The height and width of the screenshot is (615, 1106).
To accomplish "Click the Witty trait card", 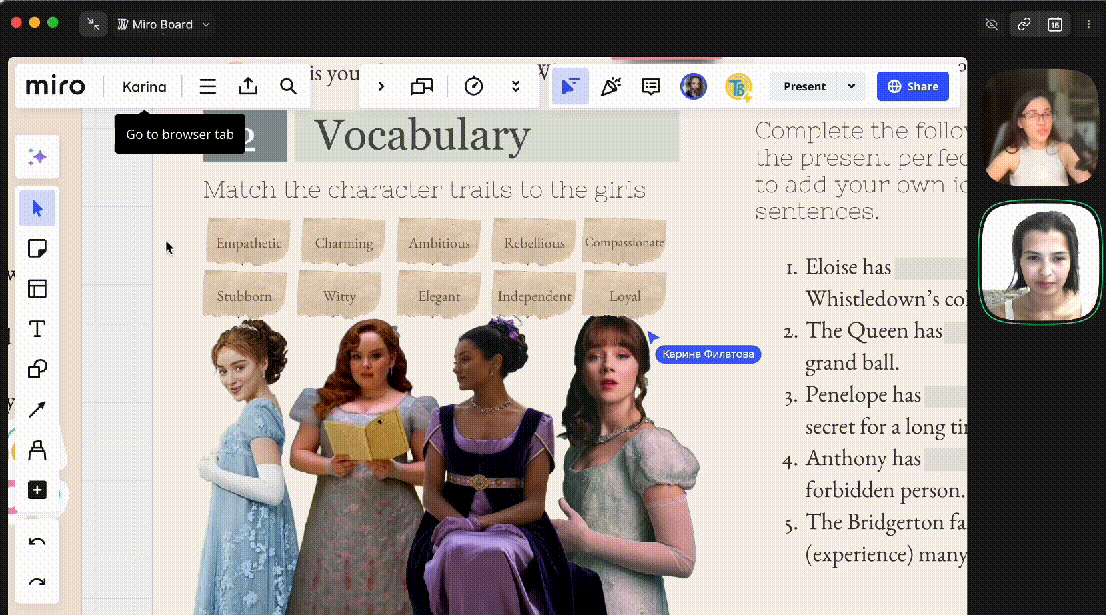I will 339,296.
